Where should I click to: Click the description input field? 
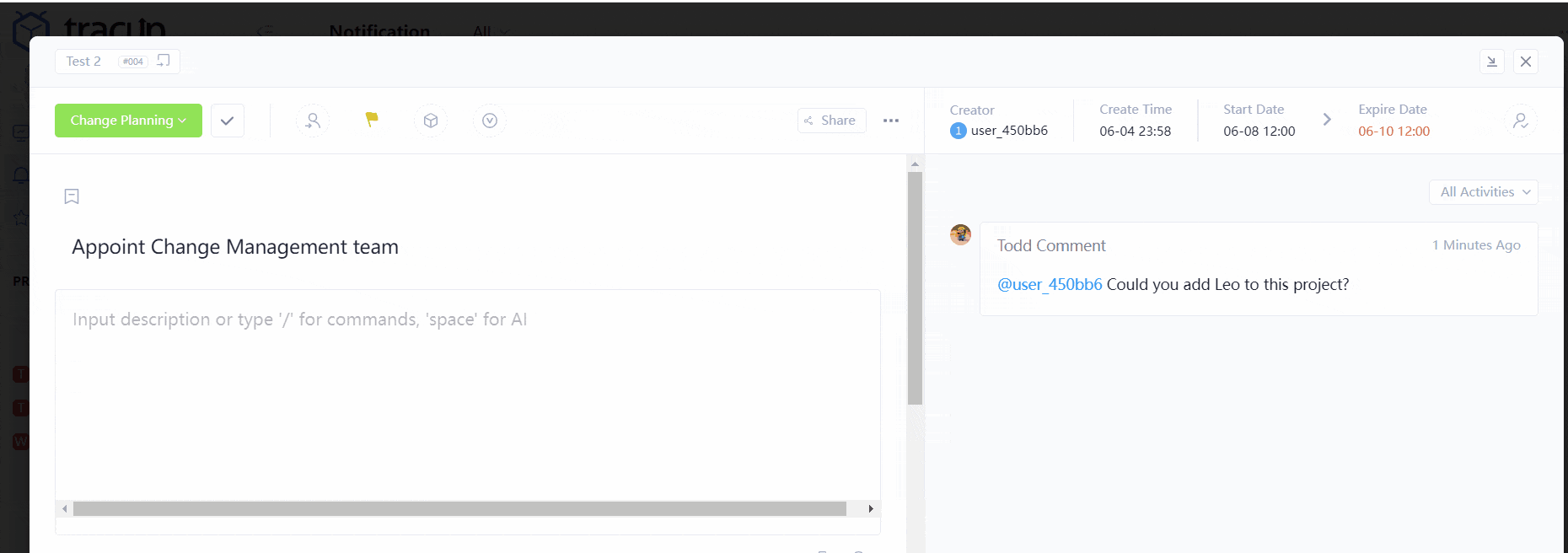[468, 388]
